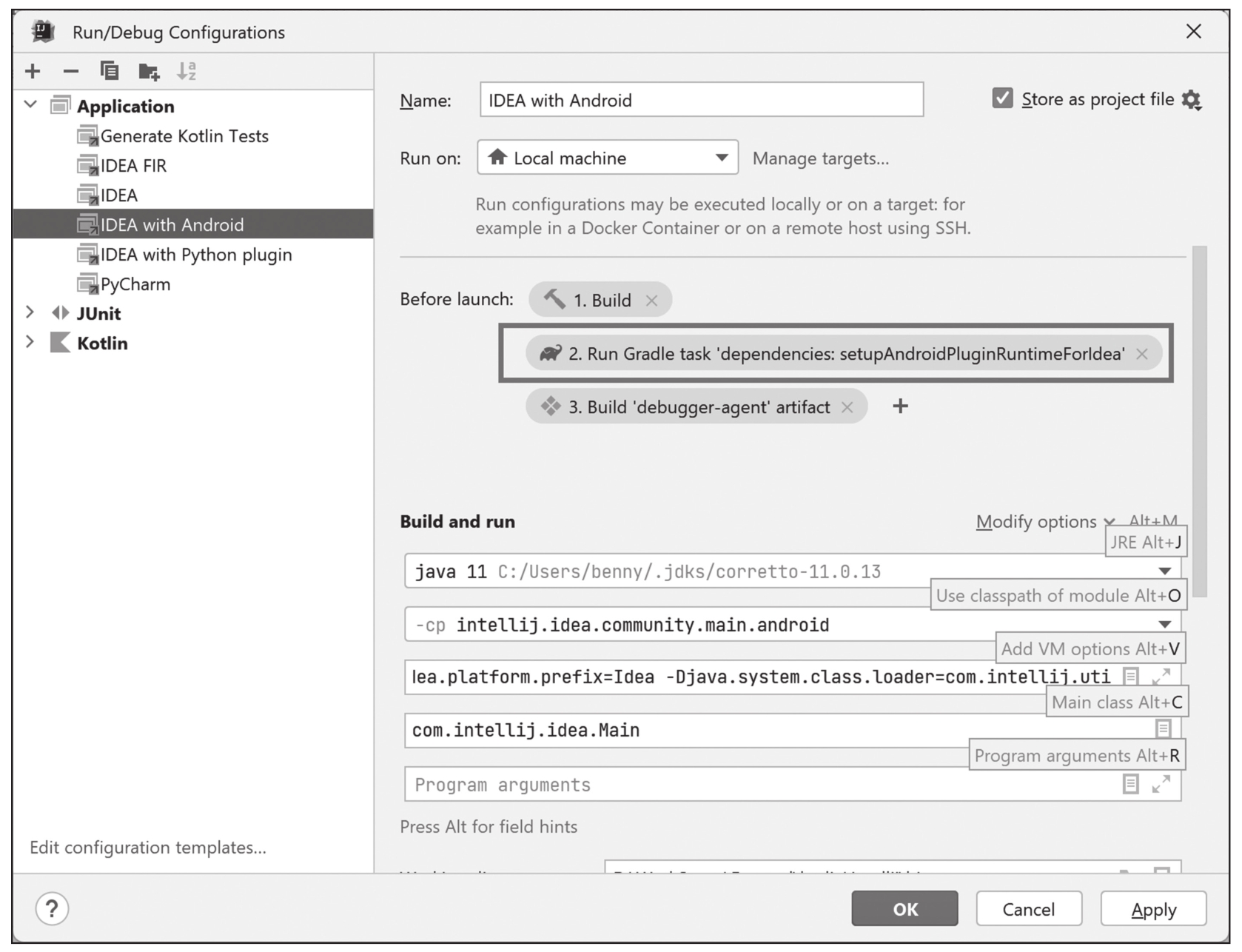
Task: Open the Modify options menu
Action: [x=1044, y=522]
